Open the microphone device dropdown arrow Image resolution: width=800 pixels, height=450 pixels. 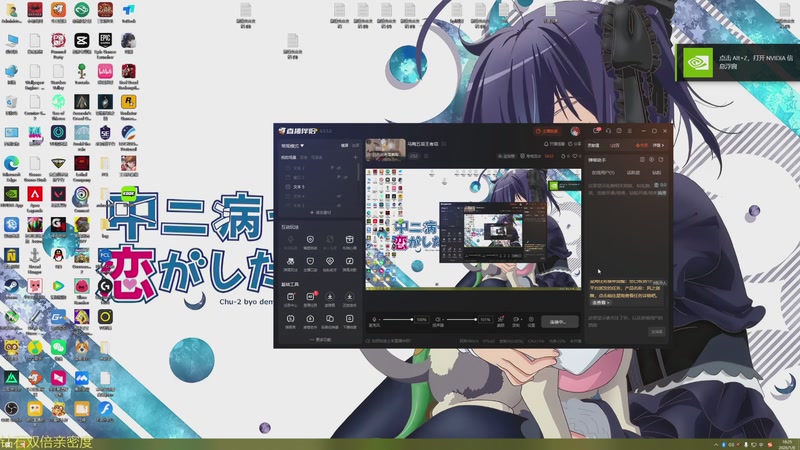coord(379,319)
